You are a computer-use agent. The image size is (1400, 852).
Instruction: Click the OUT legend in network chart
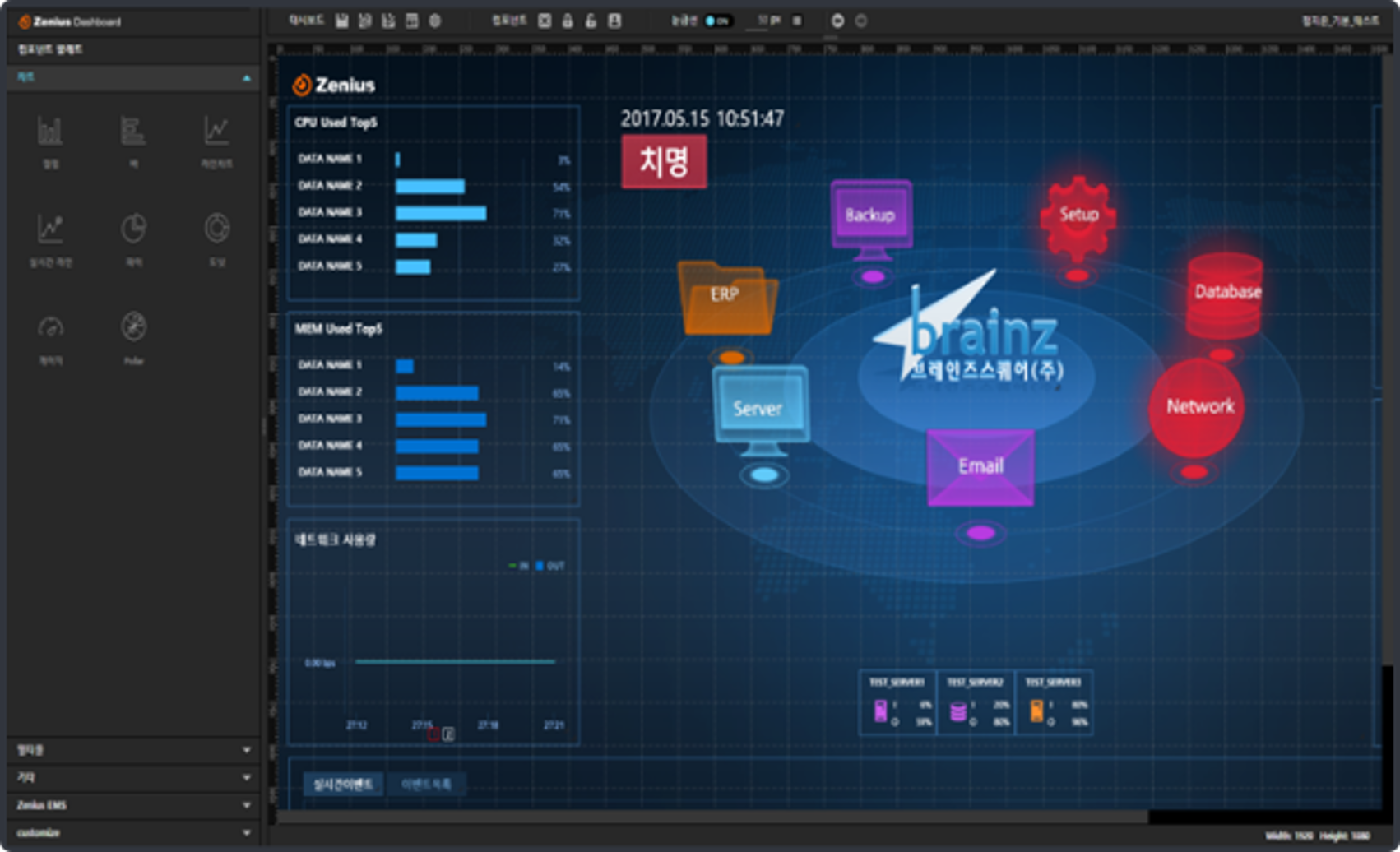550,566
